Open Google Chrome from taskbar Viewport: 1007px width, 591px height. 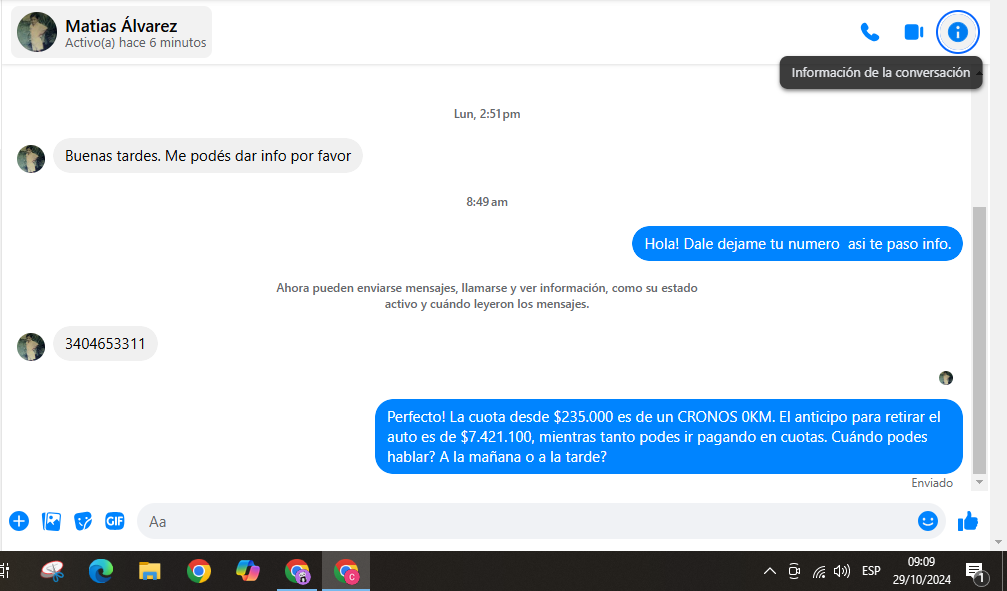pos(198,570)
